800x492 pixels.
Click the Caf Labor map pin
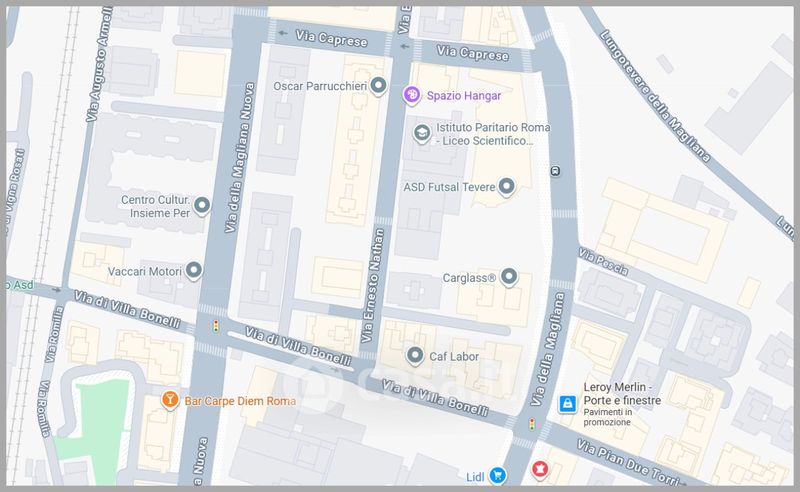point(414,355)
